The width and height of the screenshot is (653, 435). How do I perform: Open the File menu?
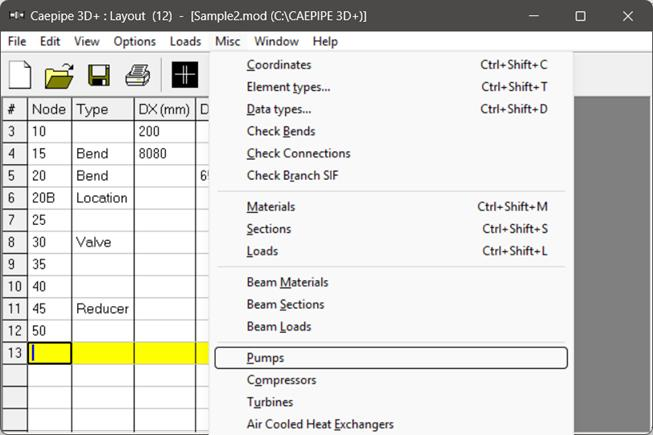17,41
